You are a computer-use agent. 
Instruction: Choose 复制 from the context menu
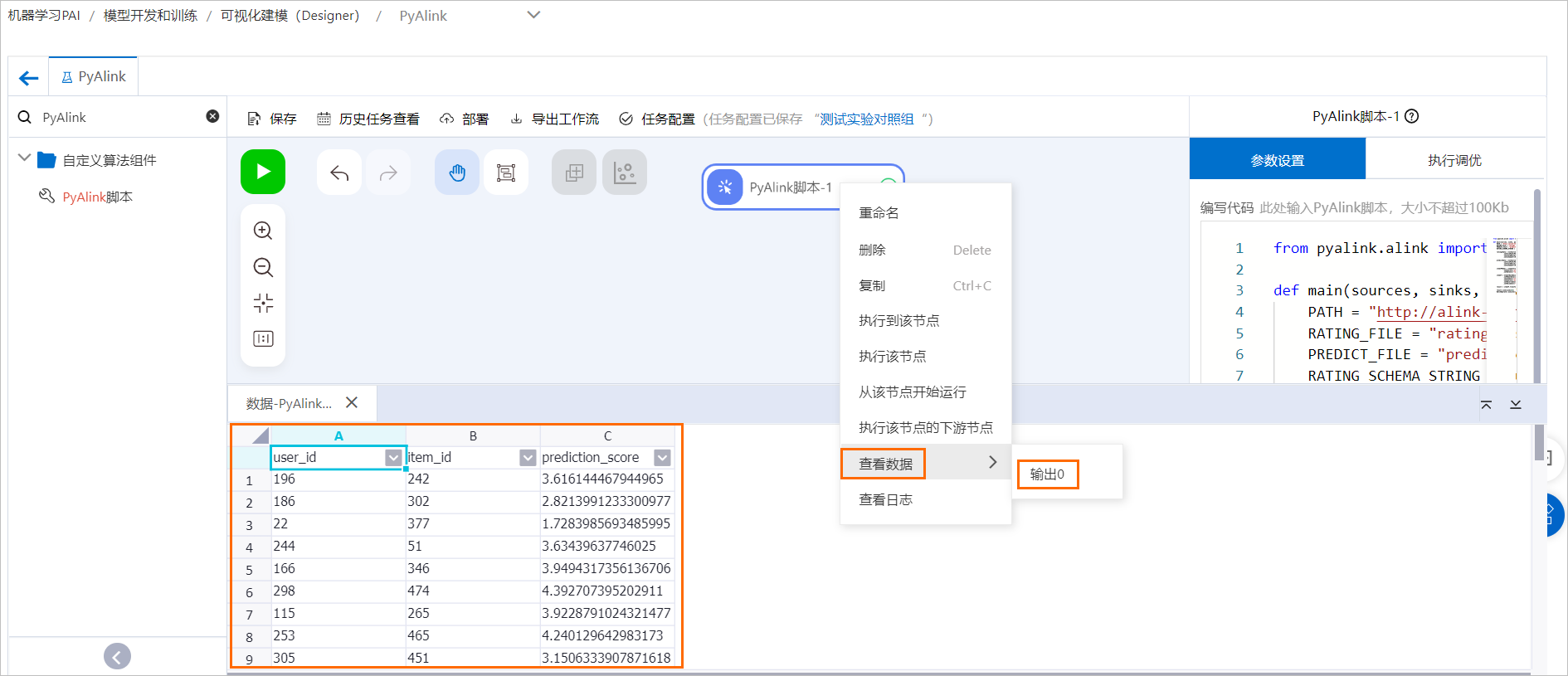point(926,285)
